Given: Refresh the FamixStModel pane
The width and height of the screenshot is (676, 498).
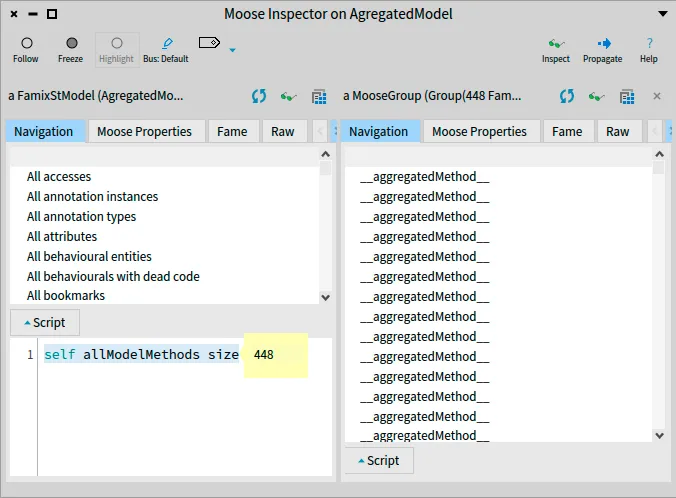Looking at the screenshot, I should [x=259, y=96].
